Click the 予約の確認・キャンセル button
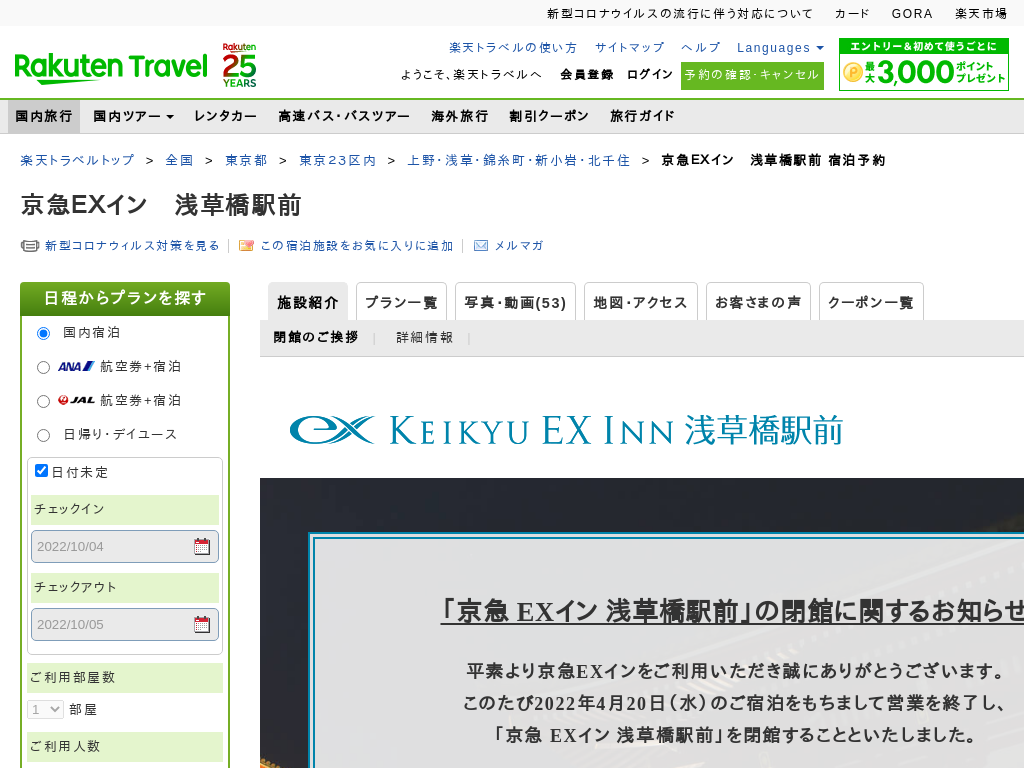This screenshot has width=1024, height=768. [x=752, y=75]
